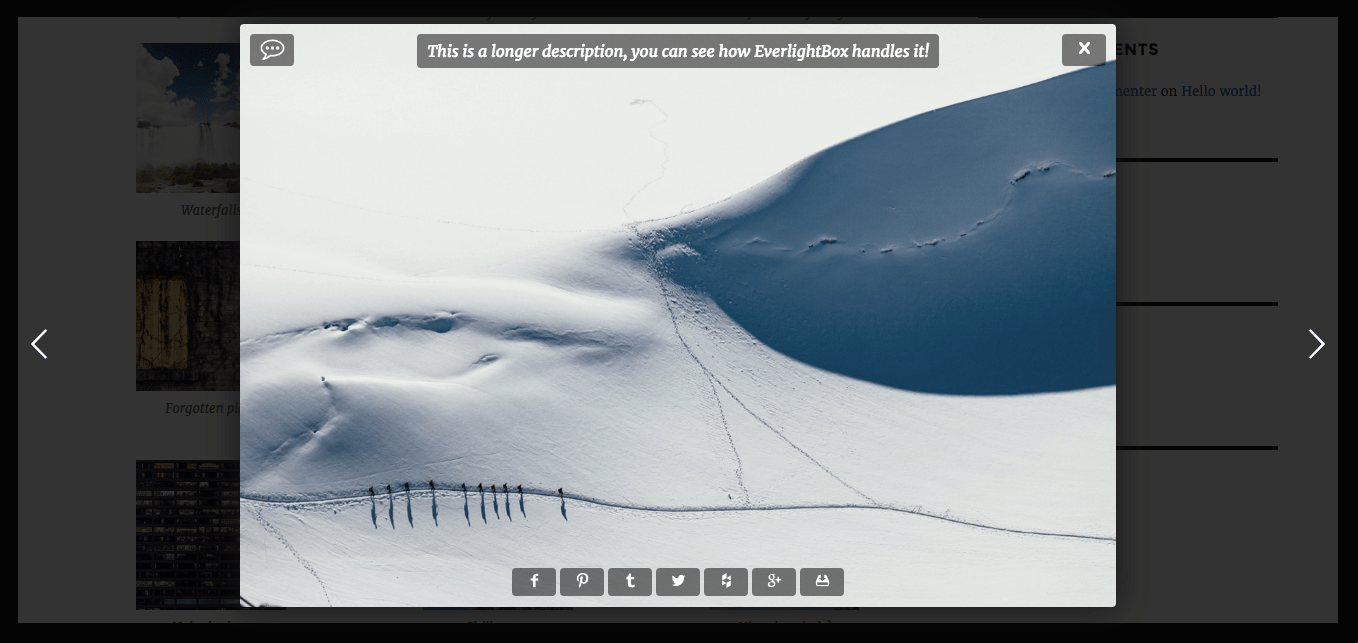Click the Waterfalls thumbnail behind the lightbox
This screenshot has width=1358, height=643.
tap(188, 117)
